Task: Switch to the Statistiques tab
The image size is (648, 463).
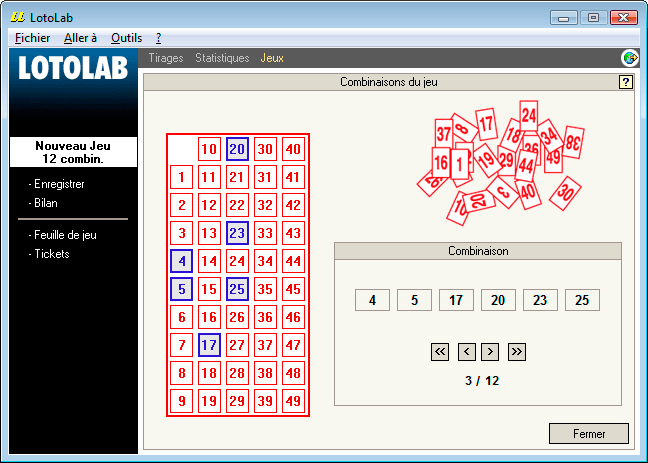Action: coord(222,58)
